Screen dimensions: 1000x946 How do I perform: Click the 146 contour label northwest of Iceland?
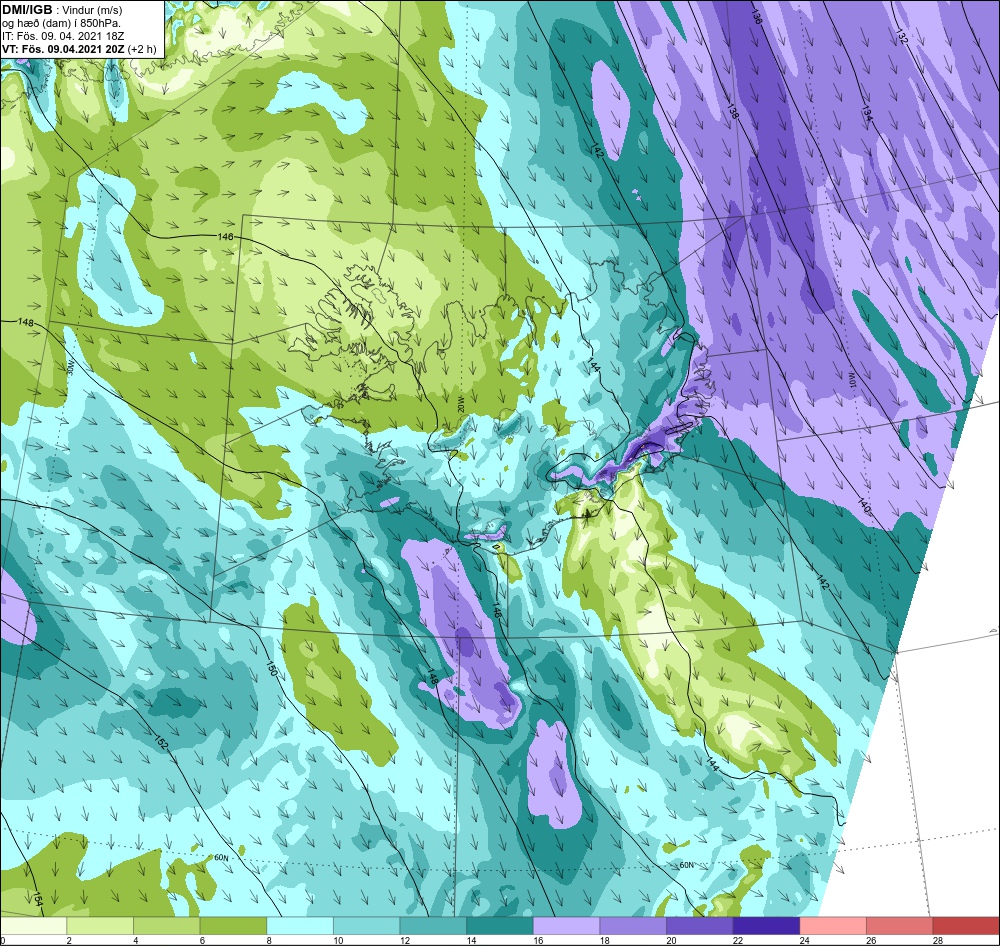click(225, 236)
